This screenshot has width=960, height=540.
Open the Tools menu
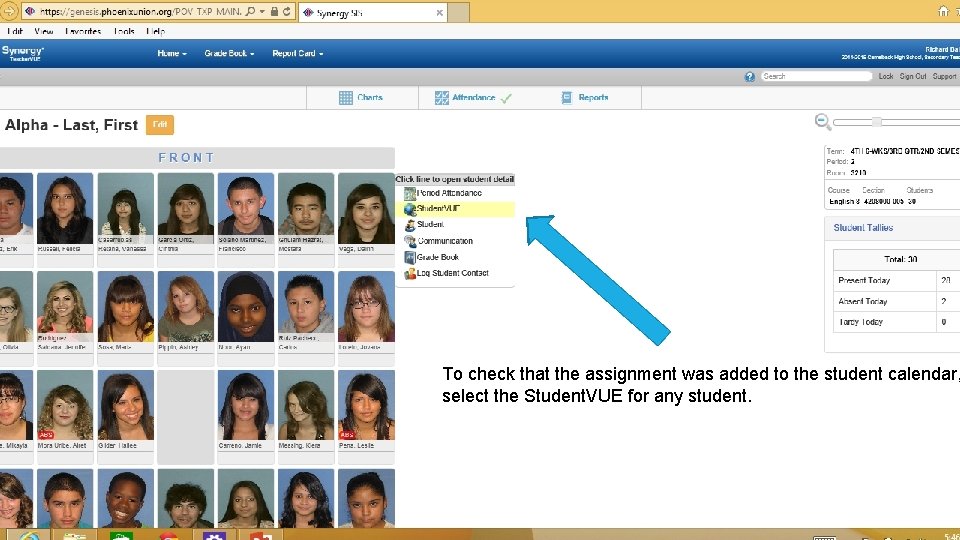124,31
